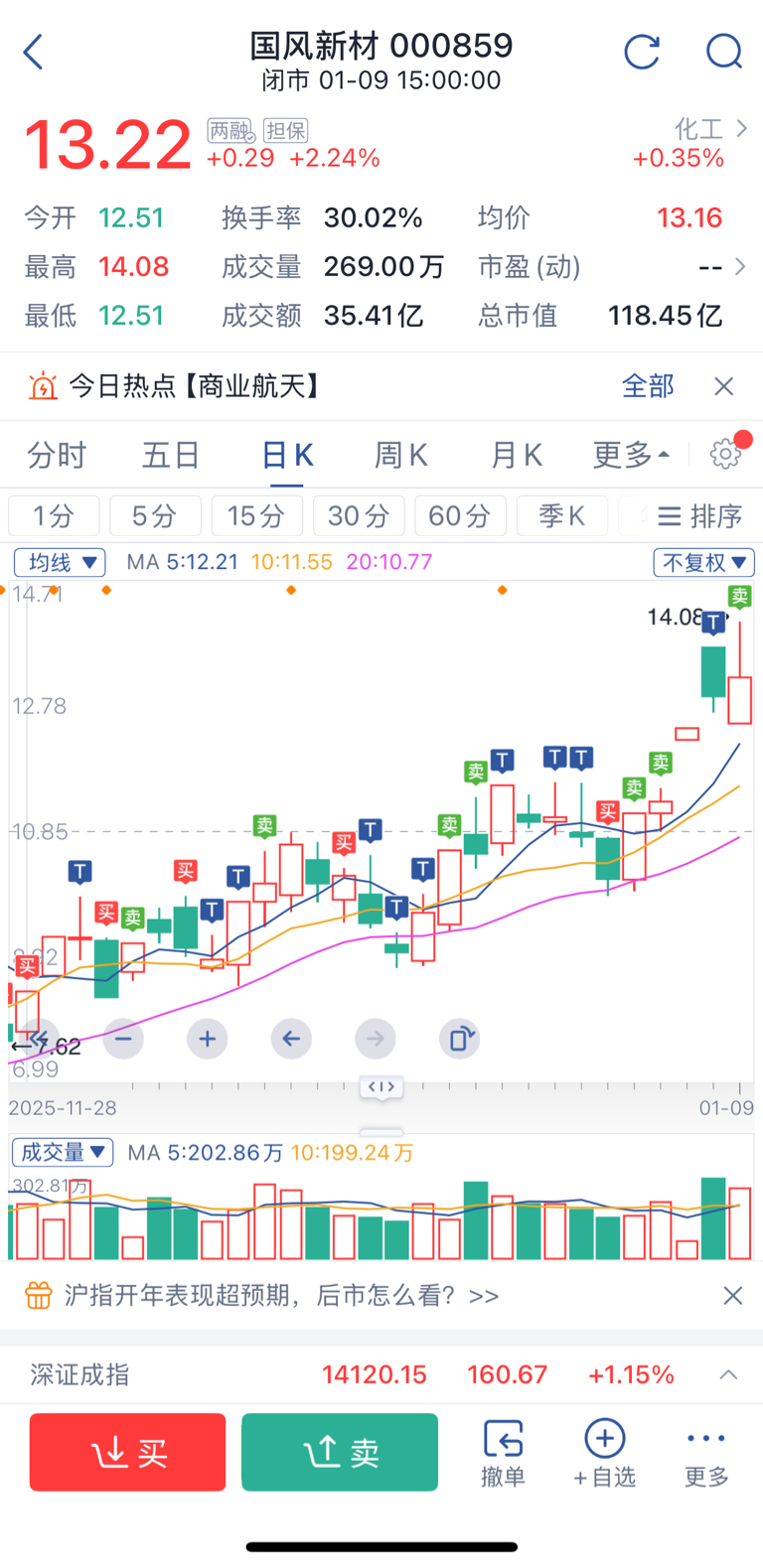Dismiss the 今日热点 banner
The height and width of the screenshot is (1568, 763).
tap(724, 386)
